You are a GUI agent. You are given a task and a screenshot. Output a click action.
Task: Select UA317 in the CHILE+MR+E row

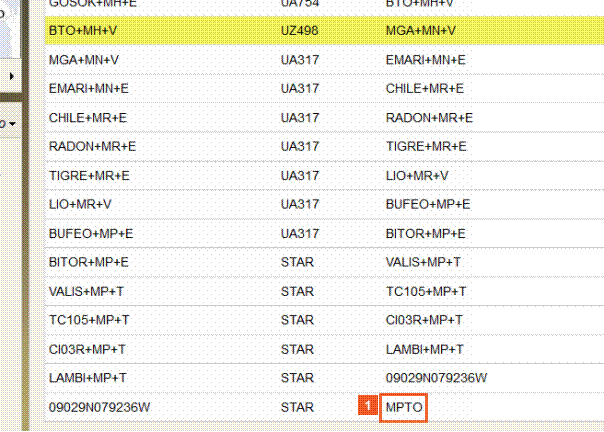300,118
